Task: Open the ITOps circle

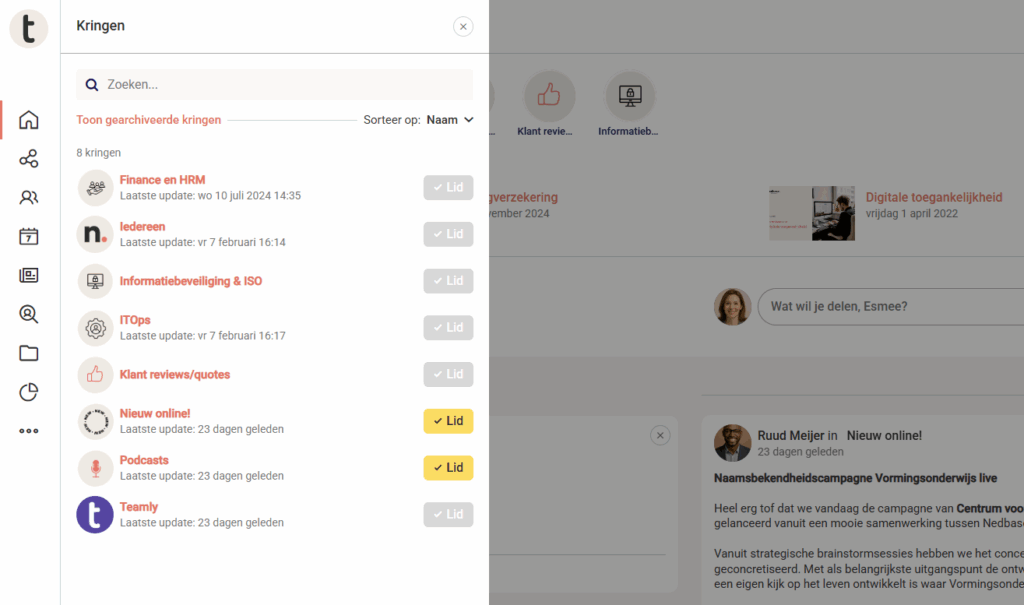Action: click(135, 320)
